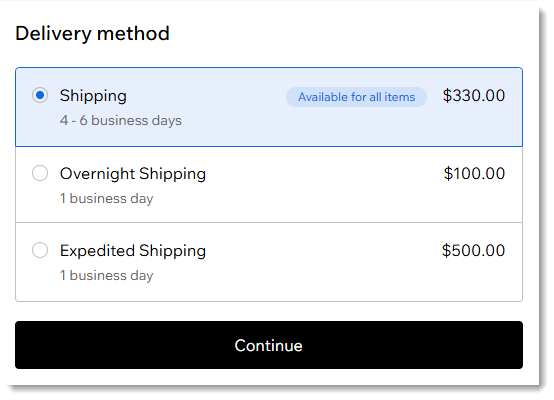Click the 'Available for all items' badge
554x400 pixels.
(356, 97)
